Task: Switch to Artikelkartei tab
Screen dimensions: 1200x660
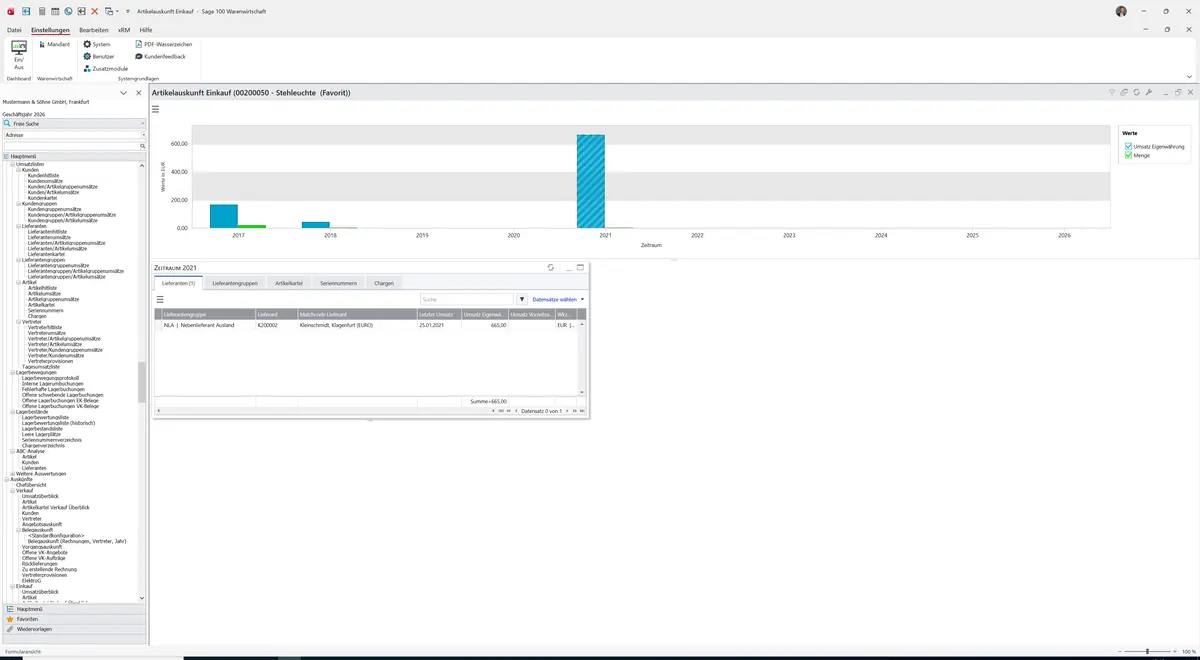Action: coord(289,283)
